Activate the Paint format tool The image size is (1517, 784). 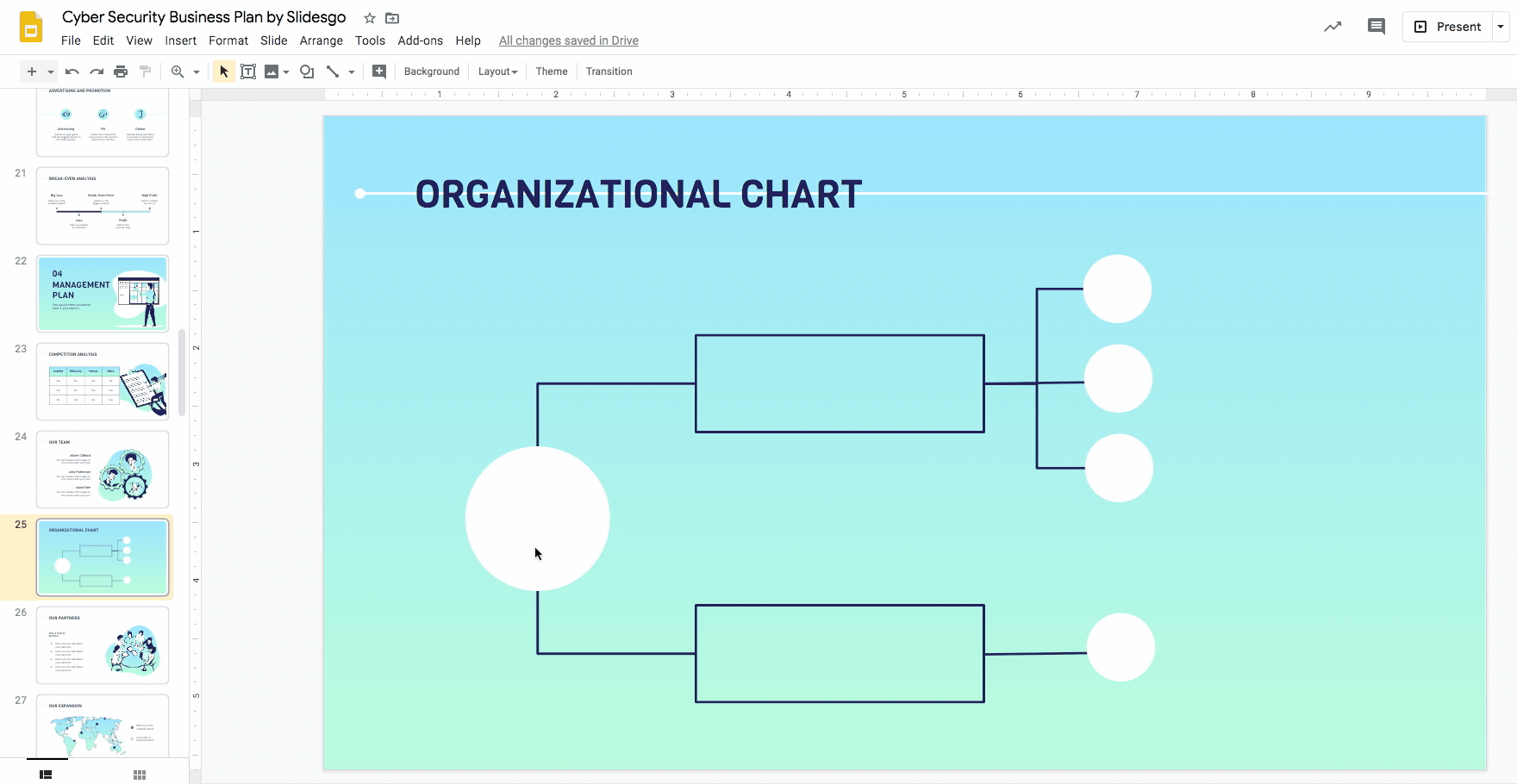pyautogui.click(x=145, y=72)
